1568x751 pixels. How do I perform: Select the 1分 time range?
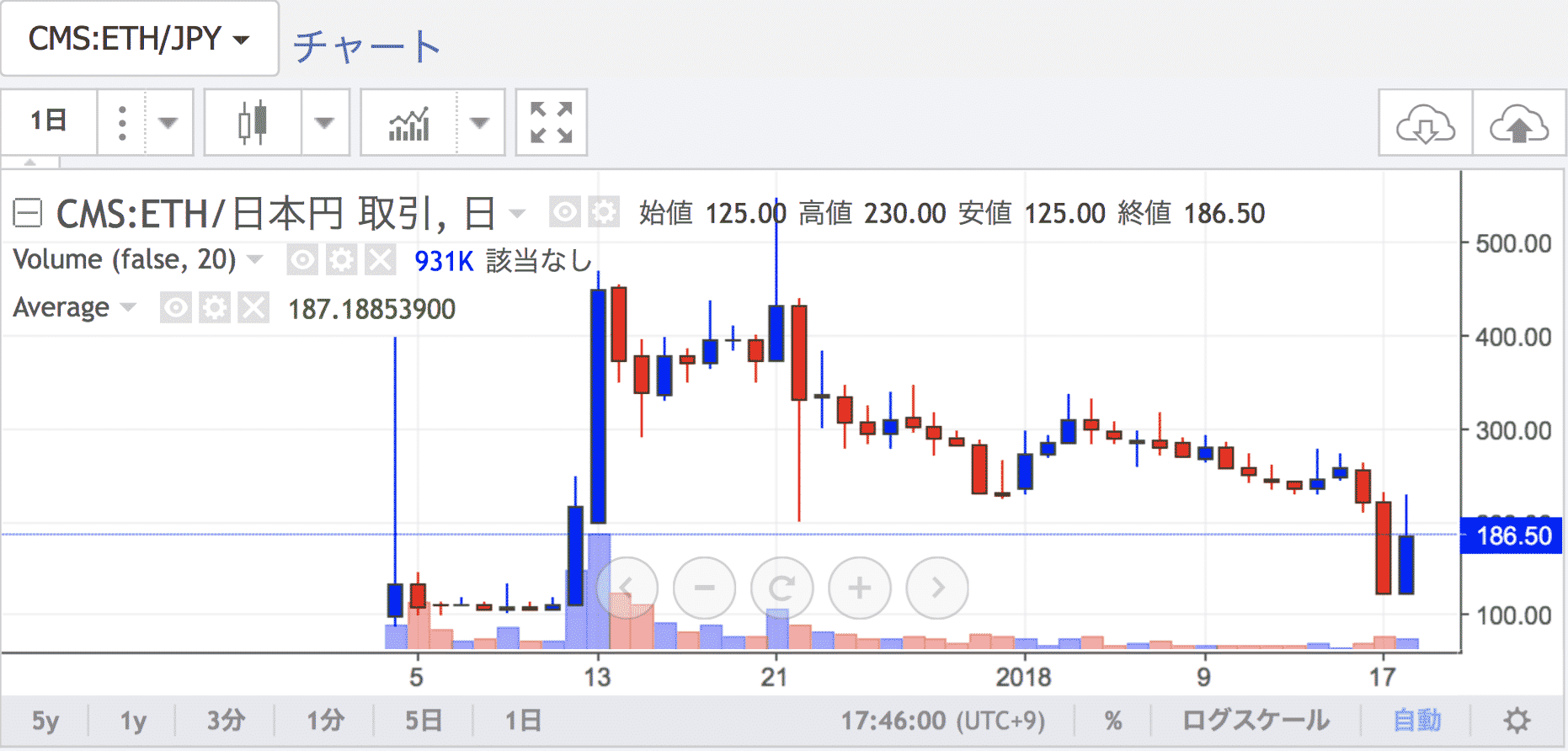point(325,722)
